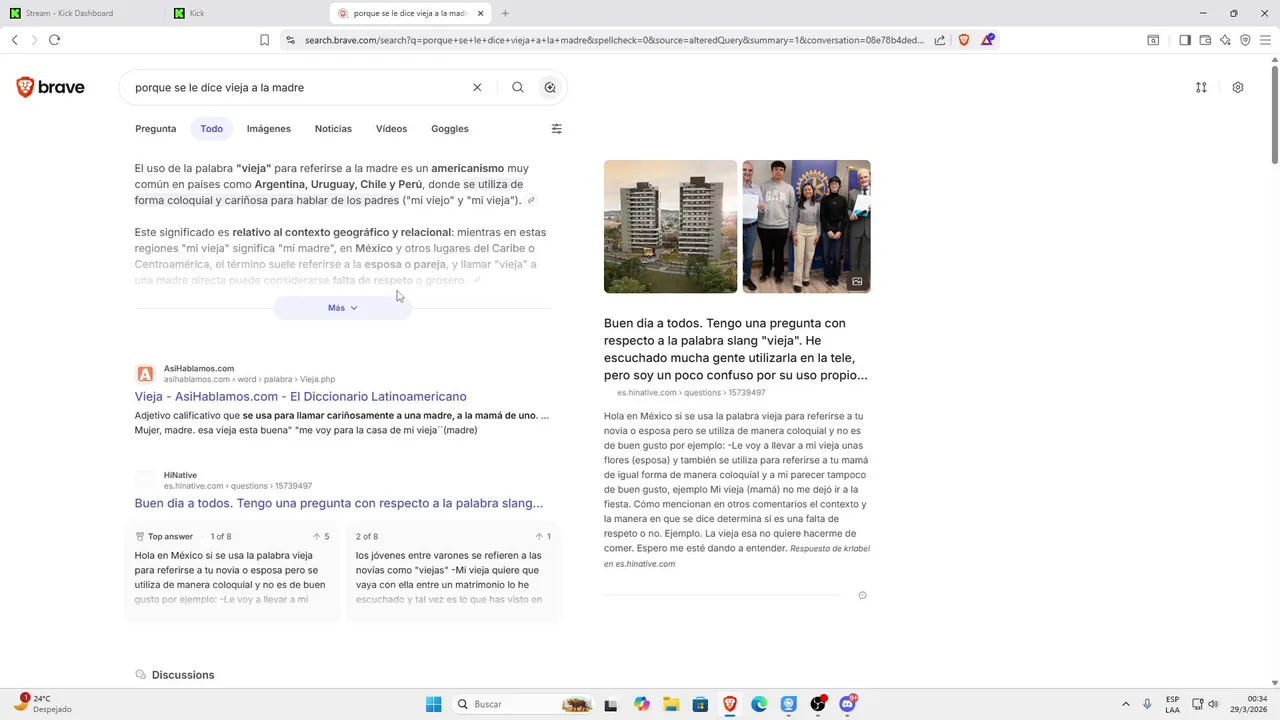Click the address bar URL
The width and height of the screenshot is (1280, 720).
pos(614,40)
